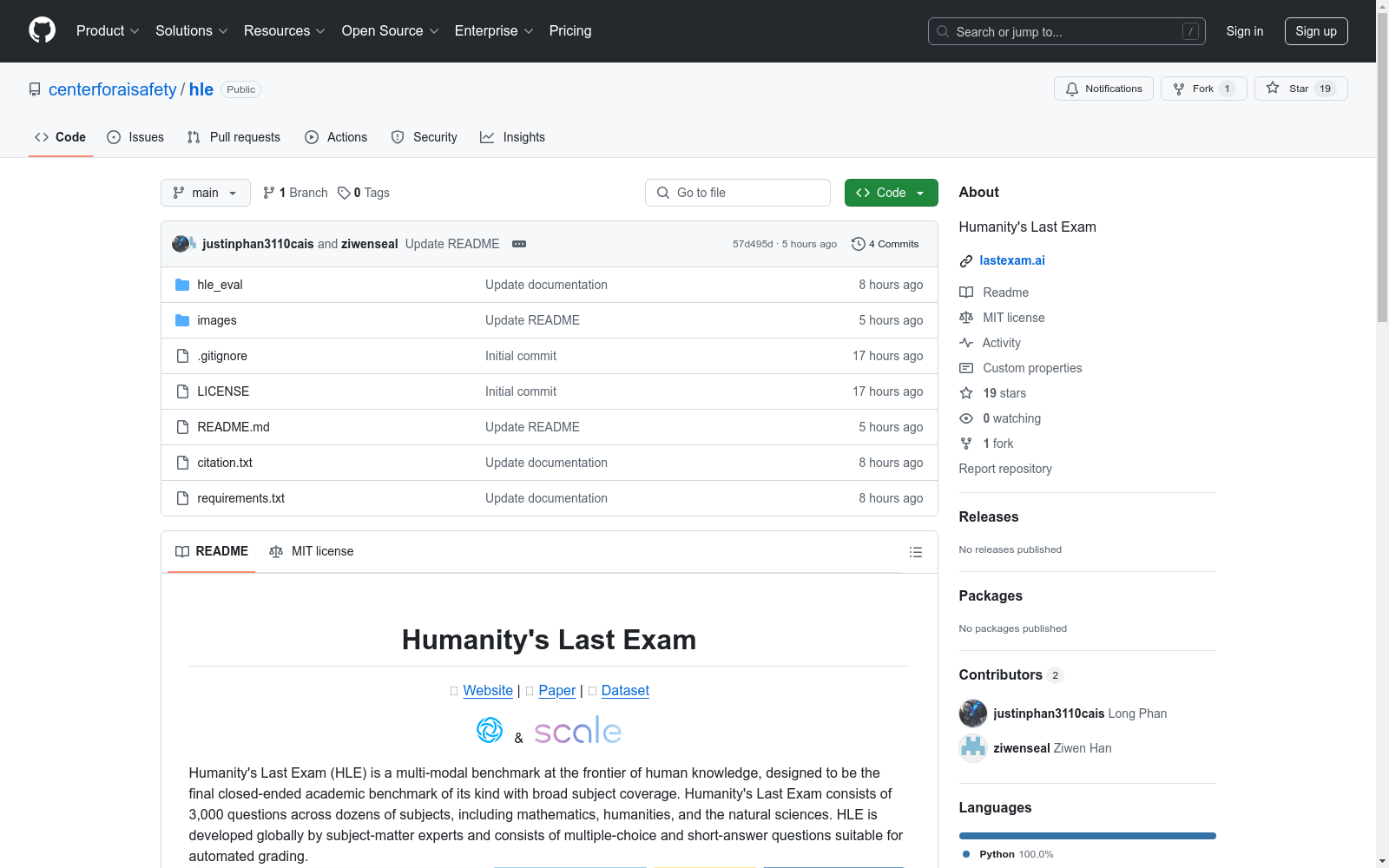
Task: Click the Sign up button
Action: click(x=1316, y=31)
